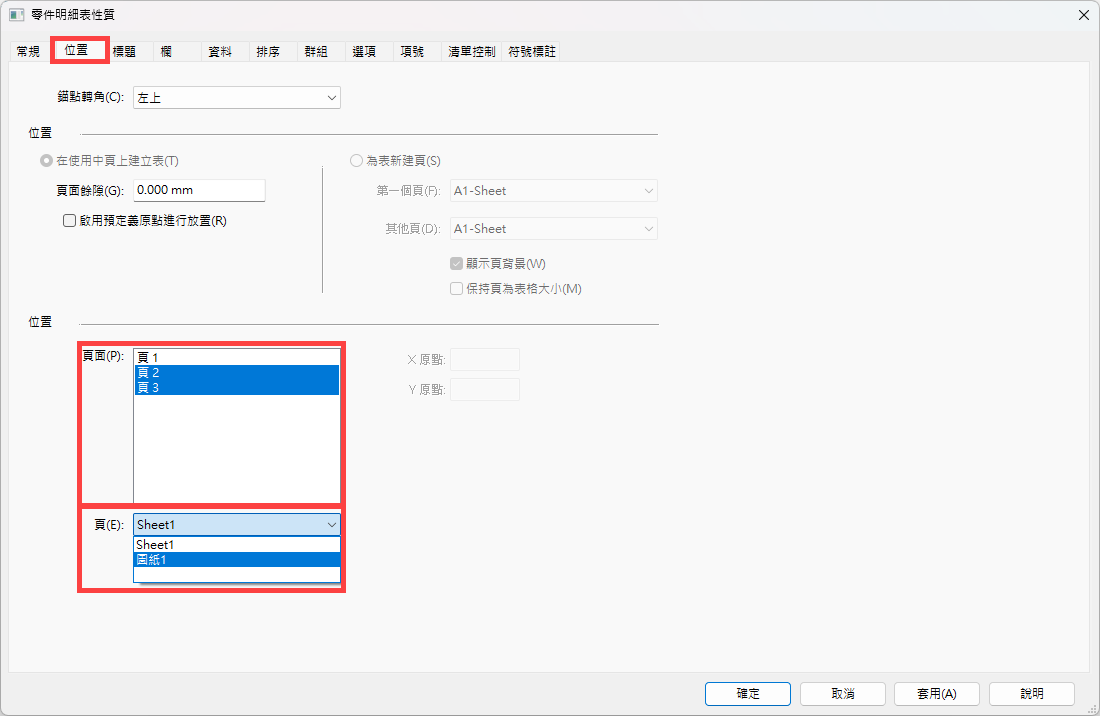Select 頁 2 in the 頁面 list

(x=236, y=372)
